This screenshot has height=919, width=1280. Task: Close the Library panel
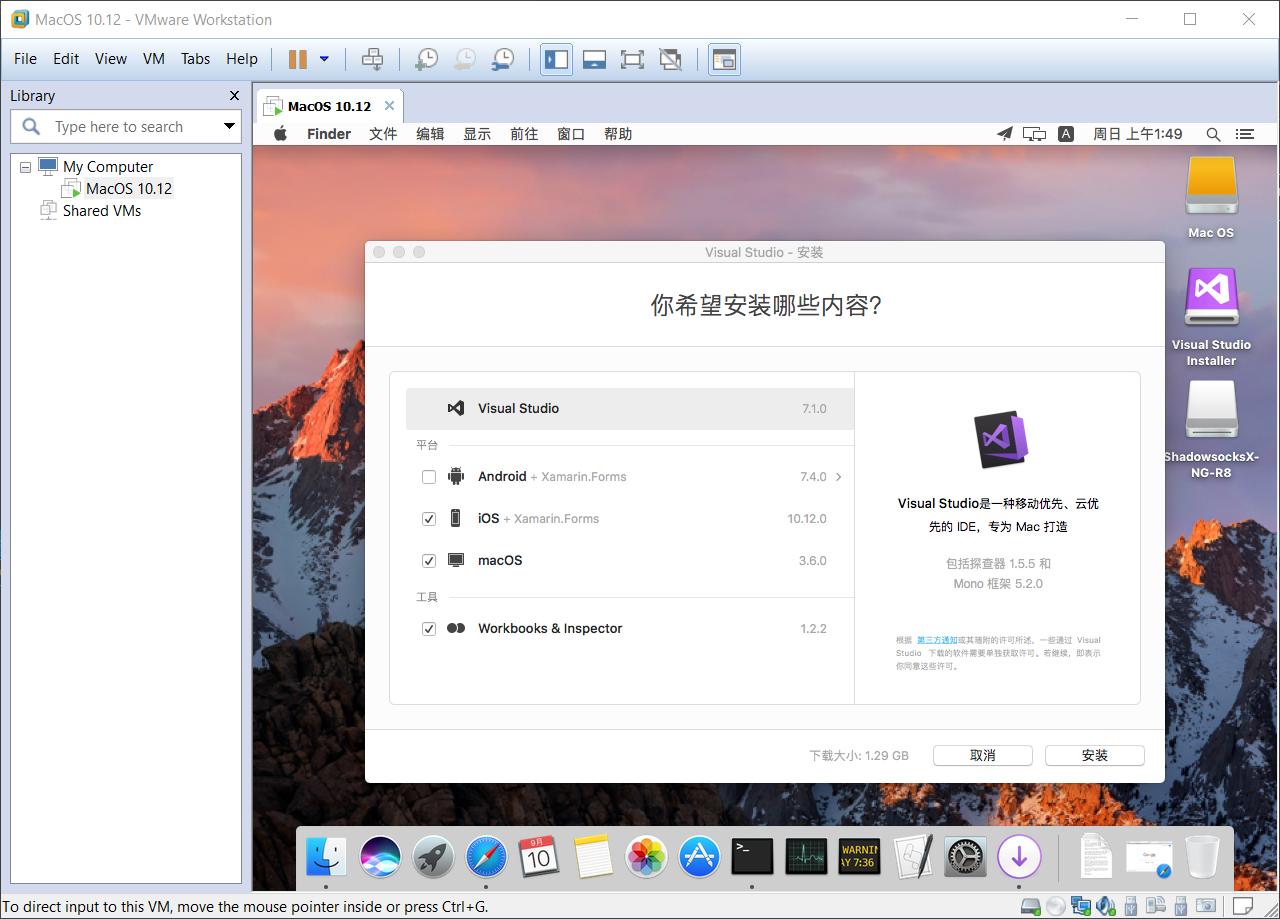235,96
